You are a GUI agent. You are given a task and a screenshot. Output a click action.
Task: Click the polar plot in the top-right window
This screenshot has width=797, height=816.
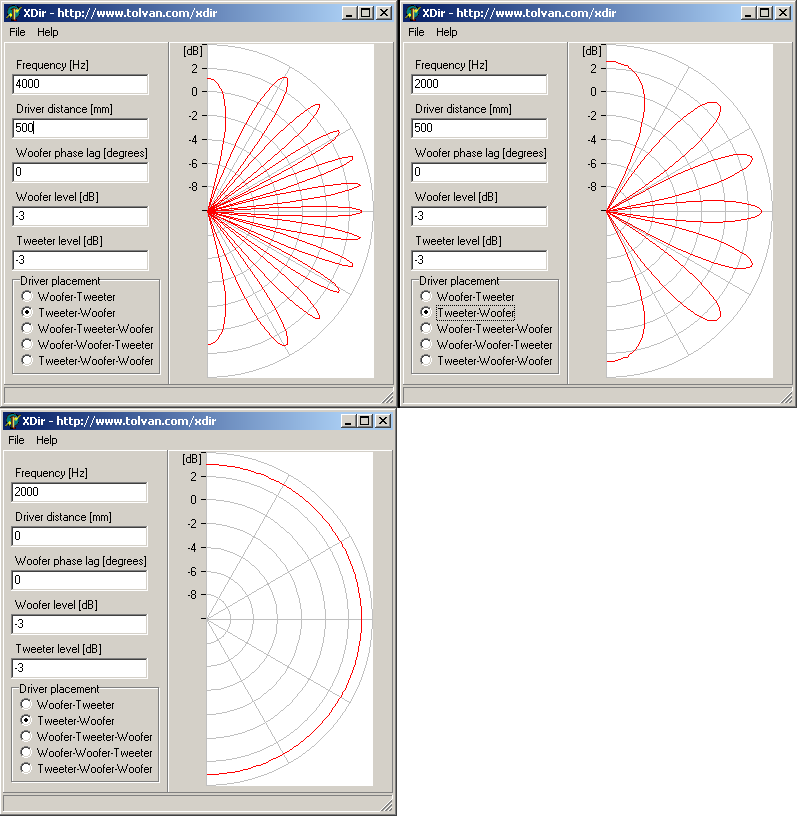(x=689, y=211)
